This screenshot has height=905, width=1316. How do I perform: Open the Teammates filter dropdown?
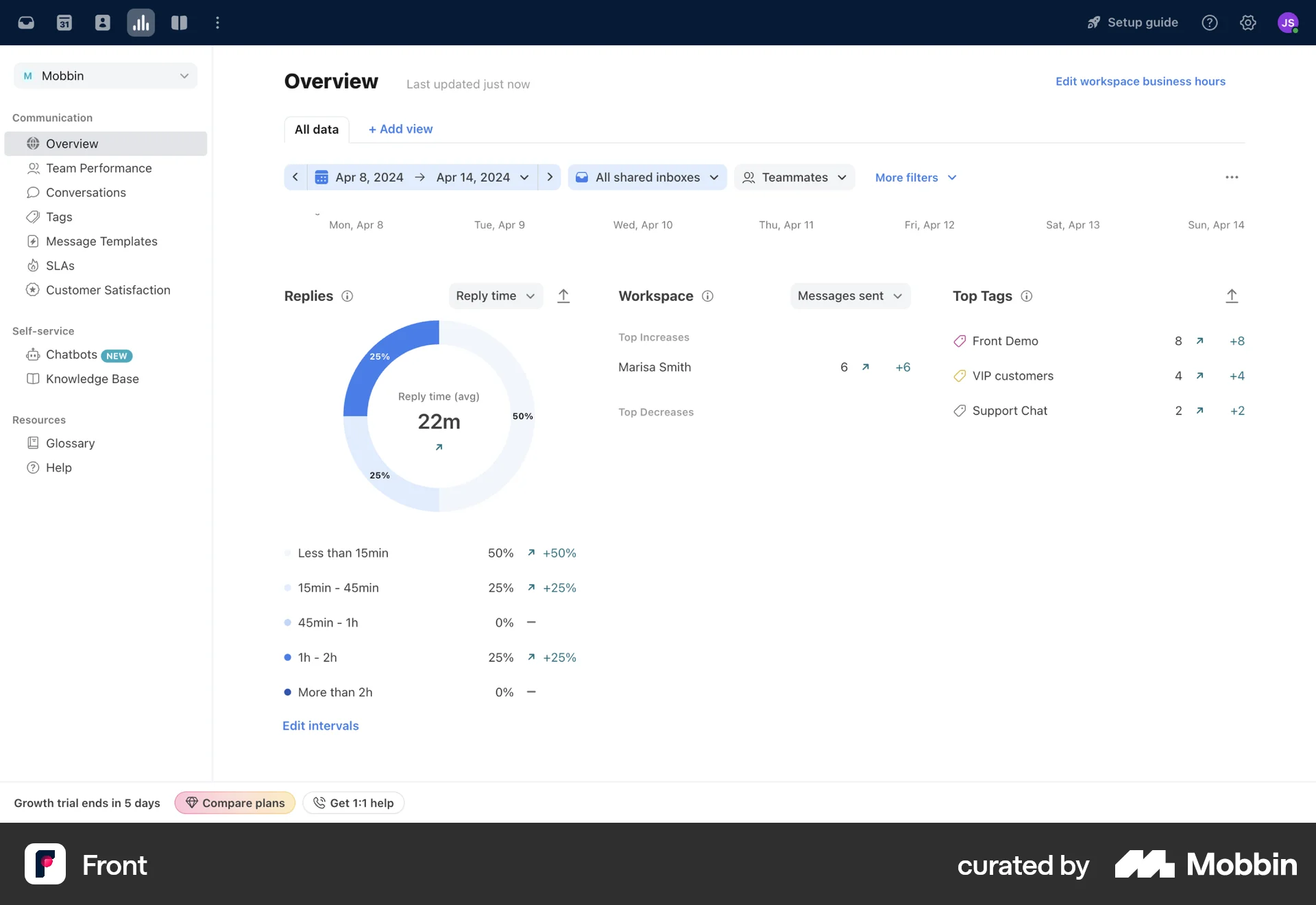pyautogui.click(x=794, y=177)
